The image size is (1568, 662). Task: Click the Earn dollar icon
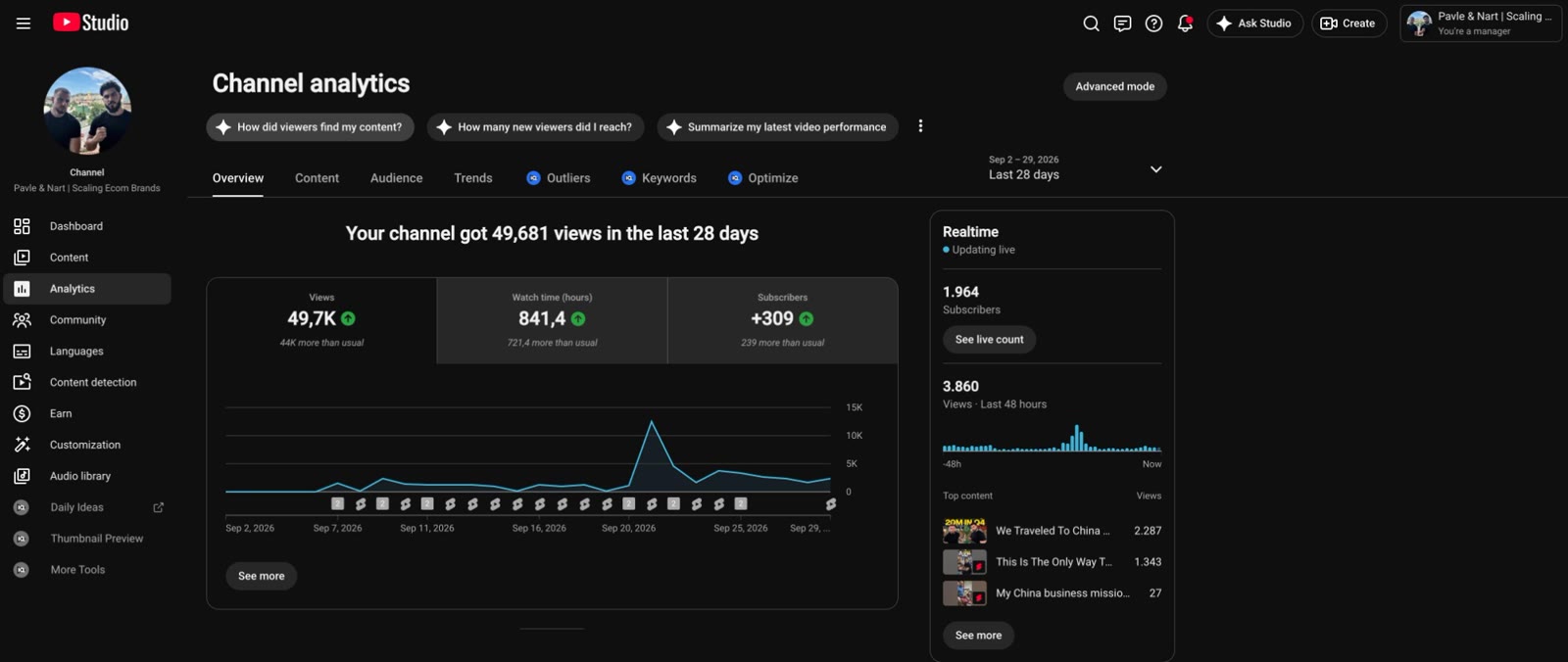[x=22, y=413]
